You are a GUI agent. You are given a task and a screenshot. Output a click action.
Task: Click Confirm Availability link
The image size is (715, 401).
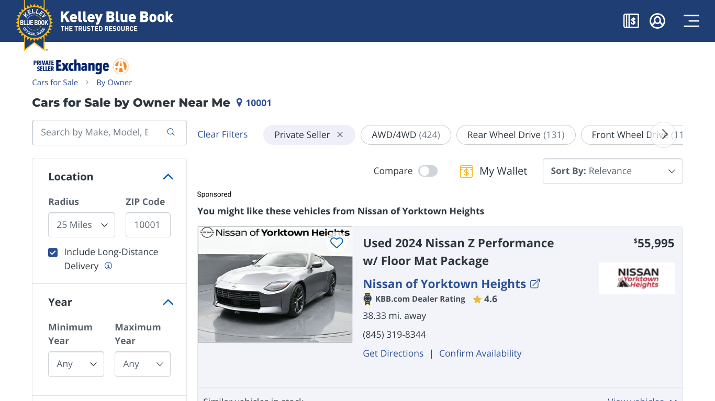click(480, 354)
